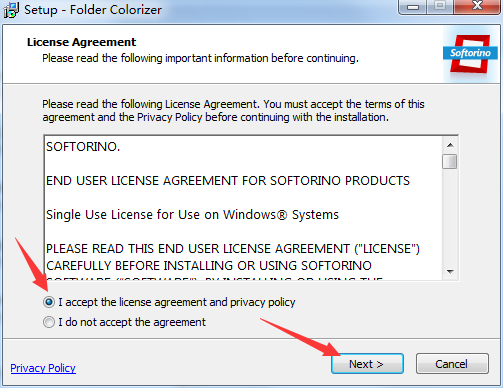This screenshot has height=388, width=503.
Task: Click the 'END USER LICENSE AGREEMENT' line
Action: click(228, 181)
